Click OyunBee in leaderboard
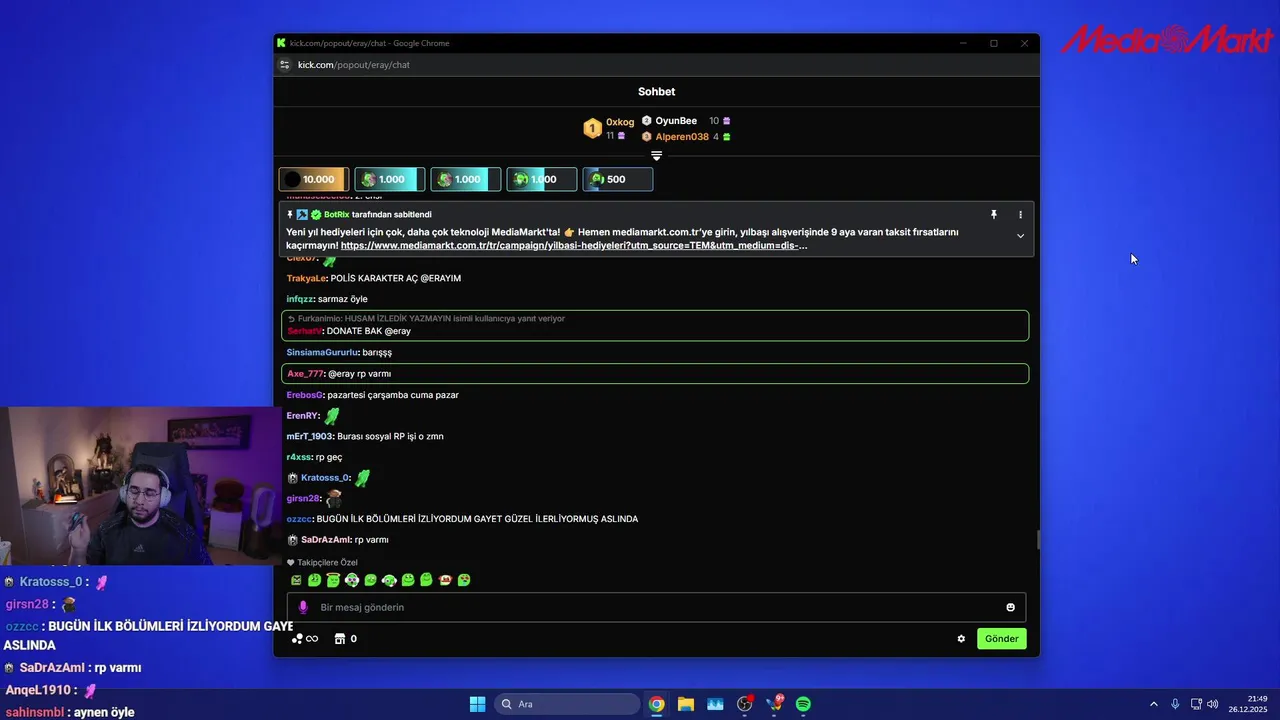 click(x=676, y=121)
